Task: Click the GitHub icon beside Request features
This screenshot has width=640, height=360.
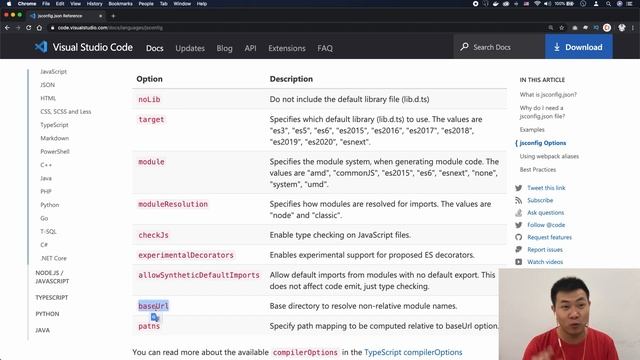Action: click(x=518, y=237)
